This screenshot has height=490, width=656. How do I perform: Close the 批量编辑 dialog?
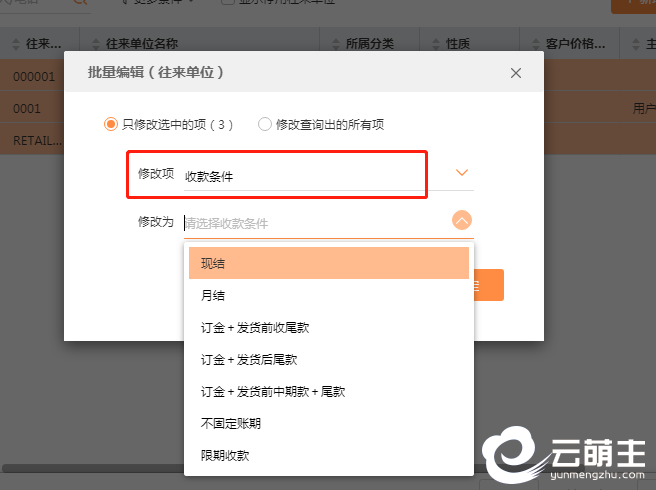pos(516,73)
